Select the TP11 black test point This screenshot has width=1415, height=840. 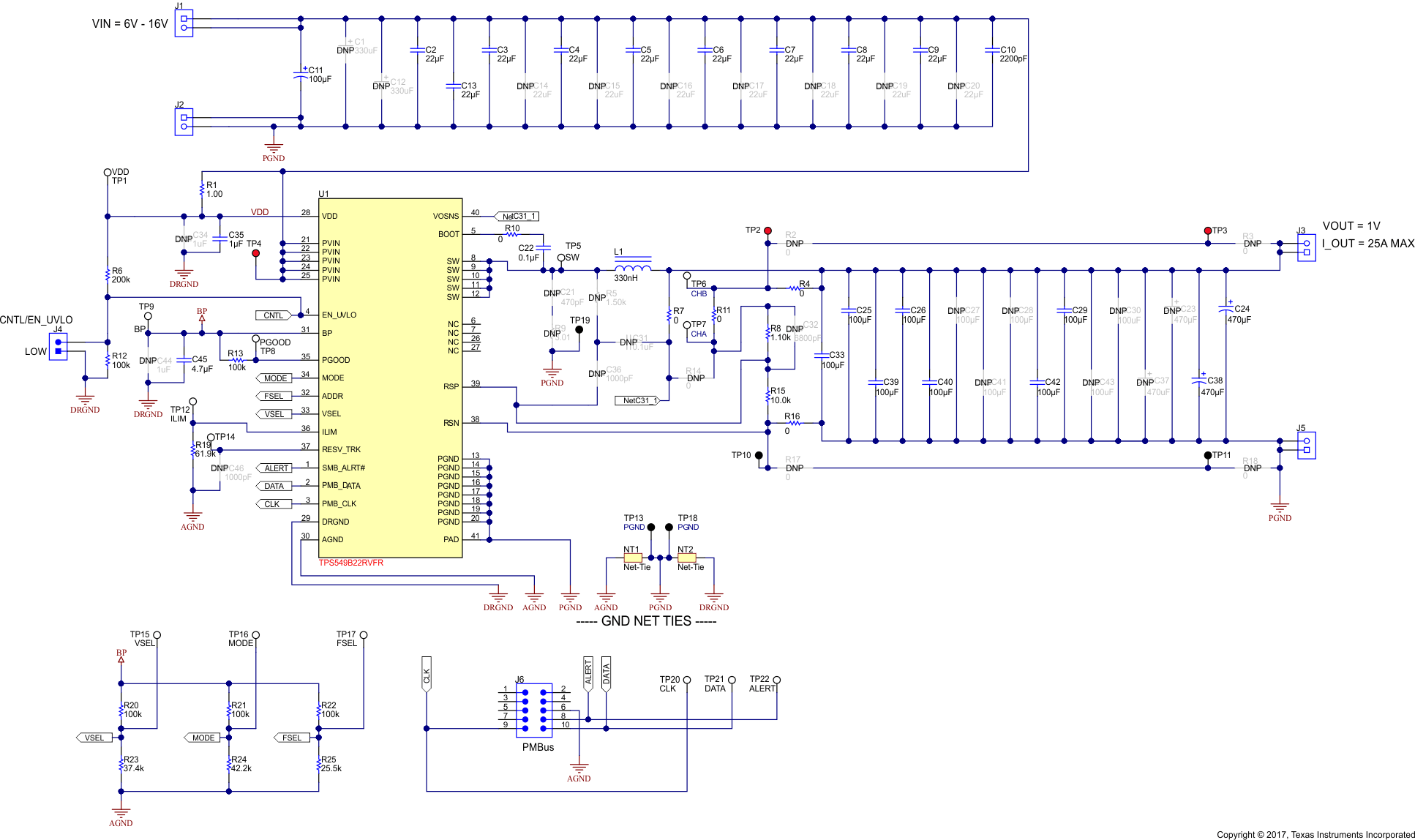click(x=1208, y=455)
